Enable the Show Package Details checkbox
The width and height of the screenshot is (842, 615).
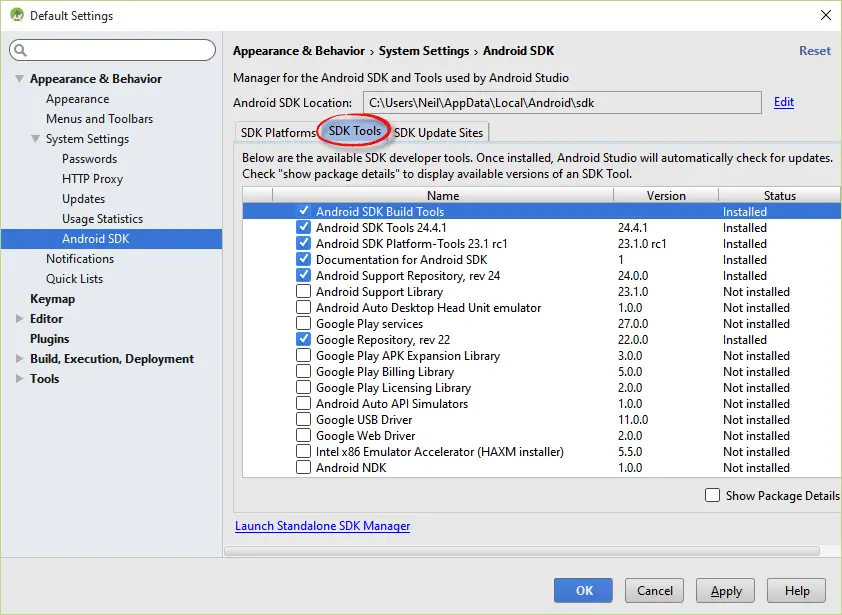(712, 495)
